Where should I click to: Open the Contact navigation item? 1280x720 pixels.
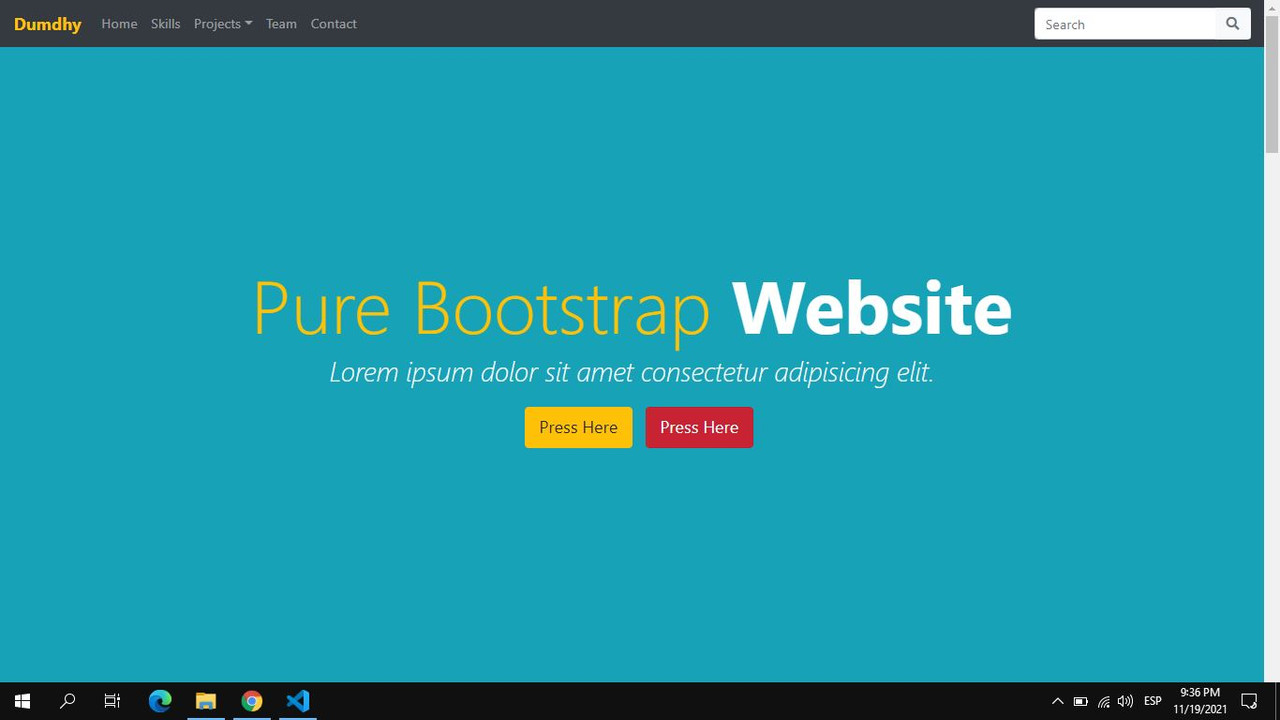click(x=333, y=23)
